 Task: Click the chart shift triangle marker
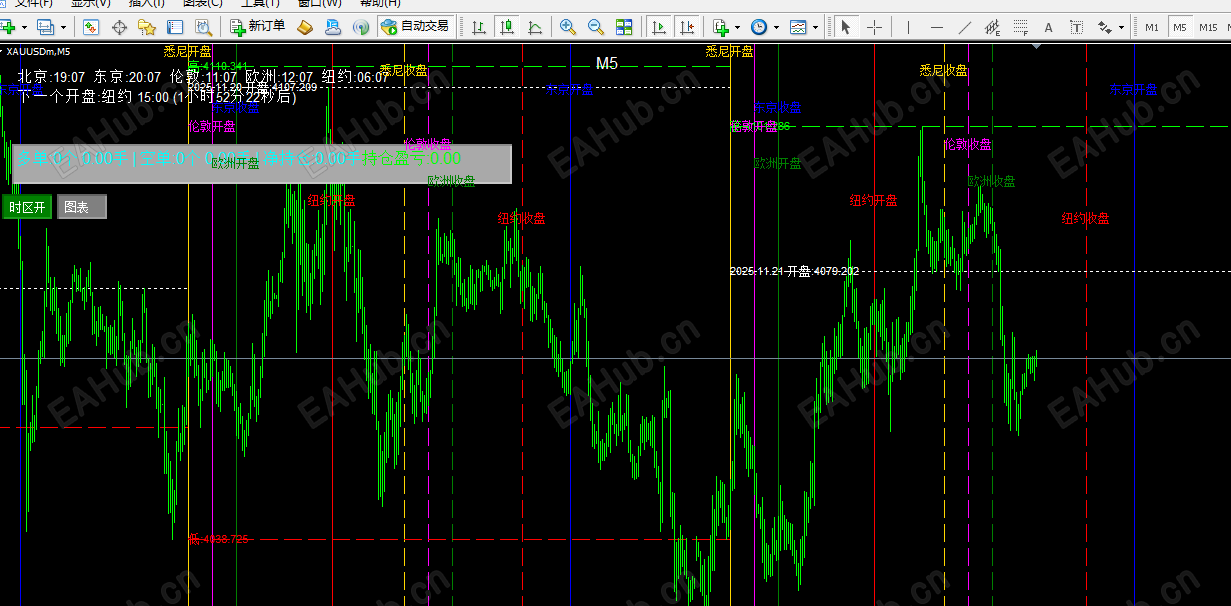click(x=1038, y=45)
